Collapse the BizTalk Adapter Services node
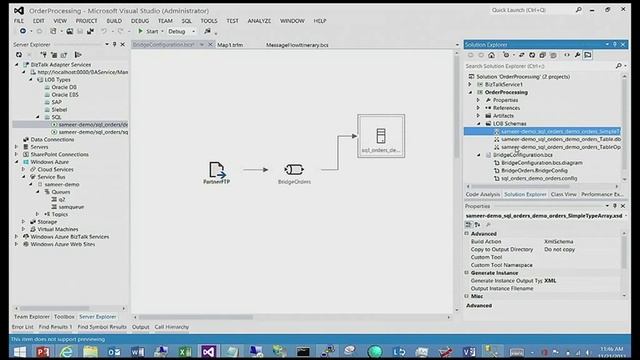 tap(17, 64)
